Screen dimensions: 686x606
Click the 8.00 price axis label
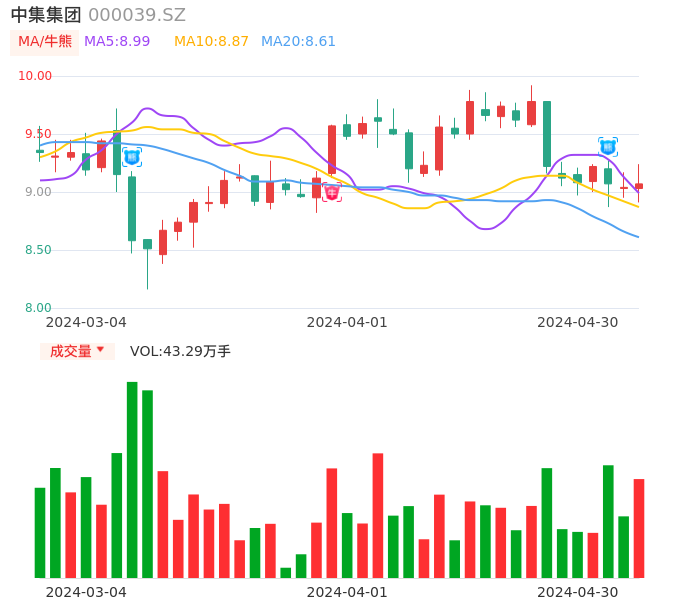click(38, 308)
